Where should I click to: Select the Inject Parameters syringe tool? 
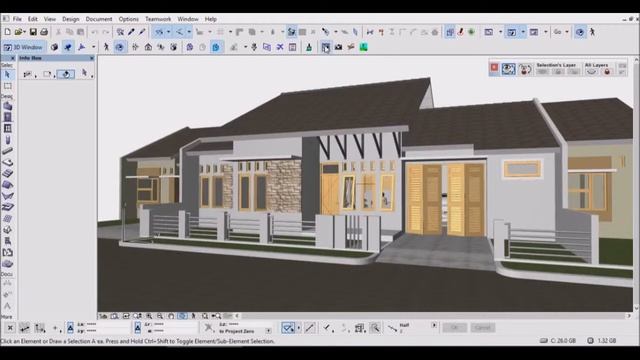coord(142,32)
